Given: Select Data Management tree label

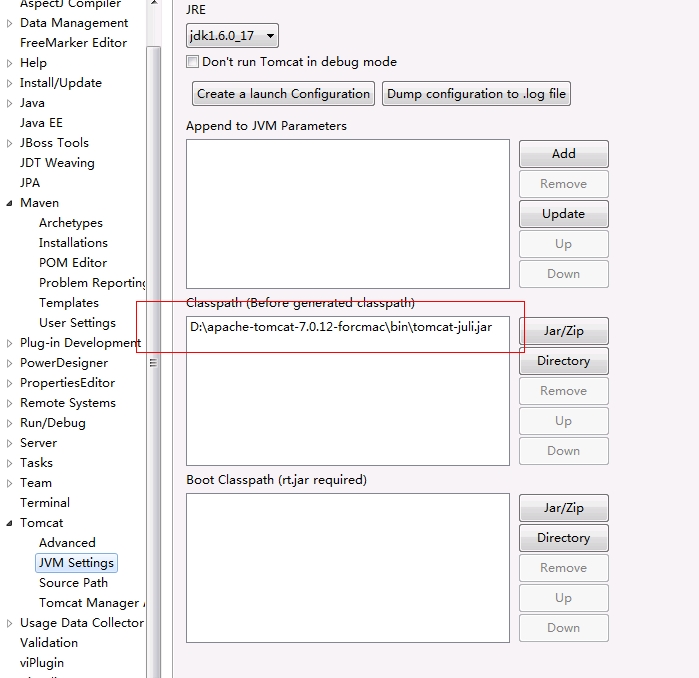Looking at the screenshot, I should [x=74, y=23].
